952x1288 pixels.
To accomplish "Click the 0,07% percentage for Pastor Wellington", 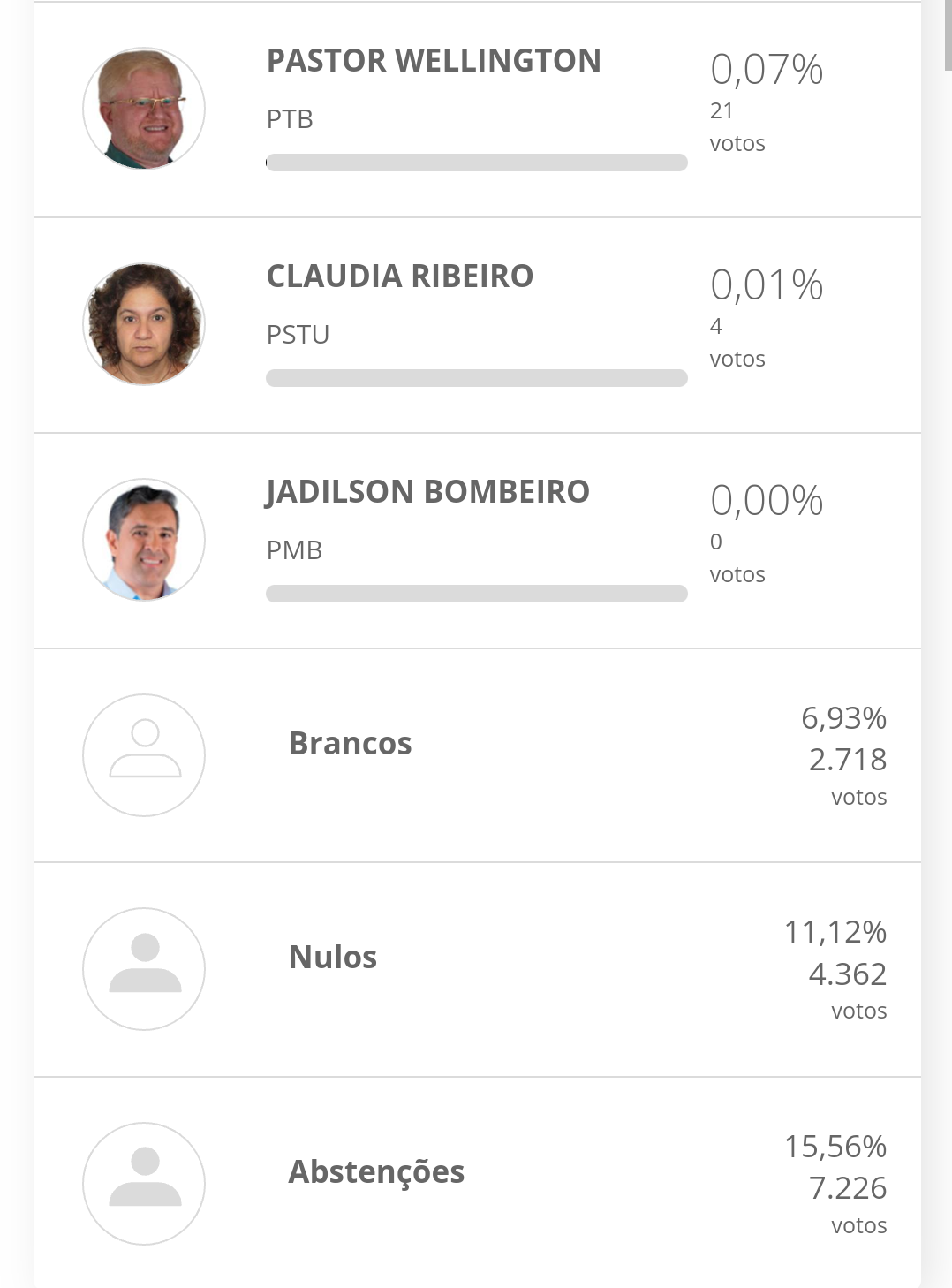I will [767, 70].
